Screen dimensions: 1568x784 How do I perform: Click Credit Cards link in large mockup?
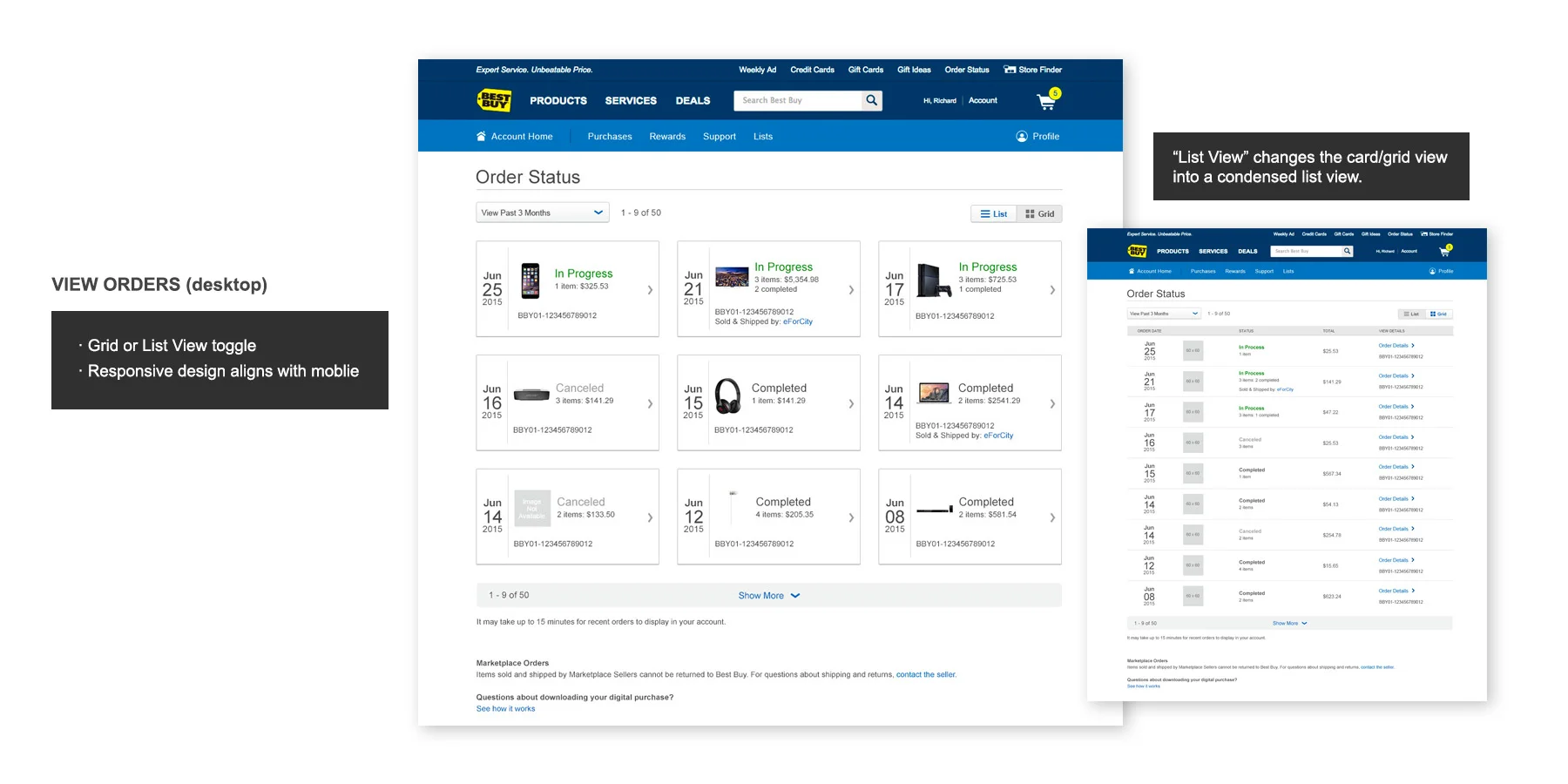click(812, 70)
